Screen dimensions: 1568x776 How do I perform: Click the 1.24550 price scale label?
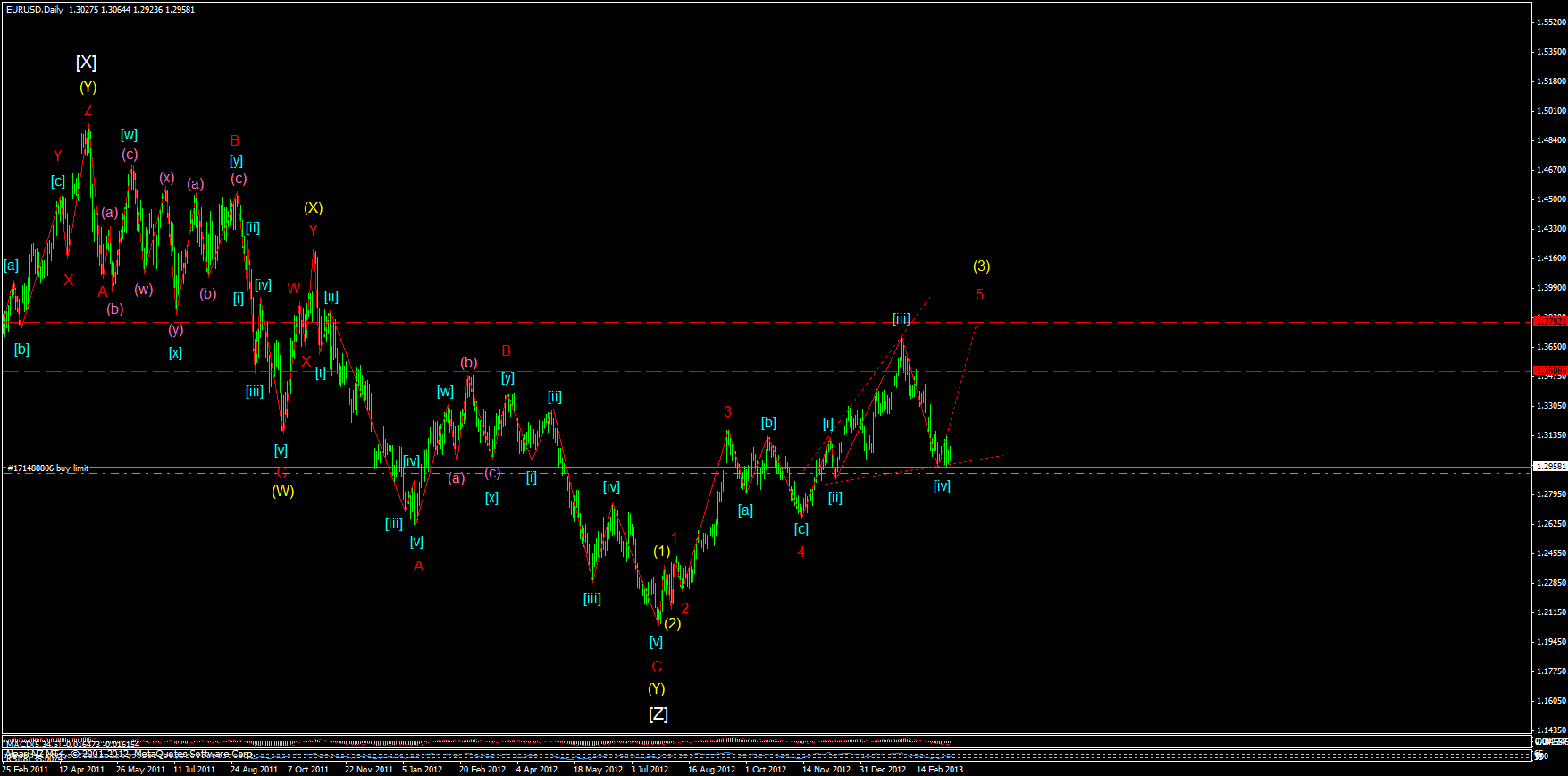click(x=1551, y=553)
